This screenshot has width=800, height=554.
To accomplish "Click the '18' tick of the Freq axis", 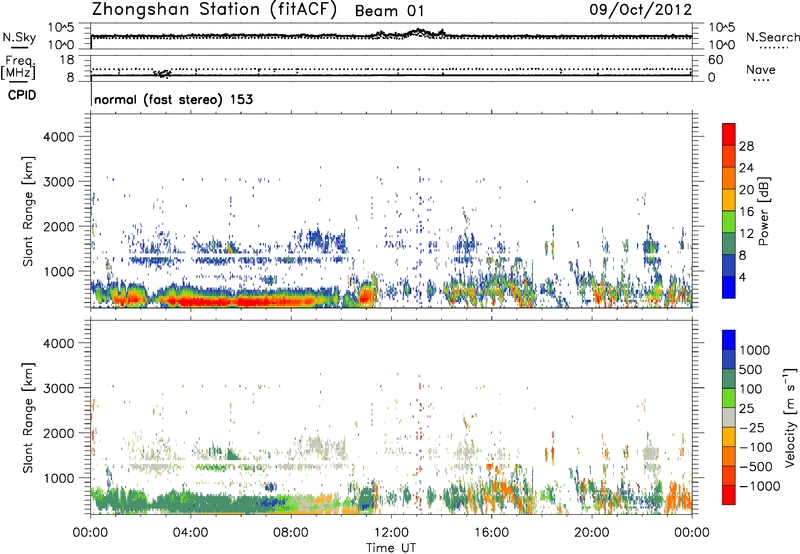I will (67, 60).
